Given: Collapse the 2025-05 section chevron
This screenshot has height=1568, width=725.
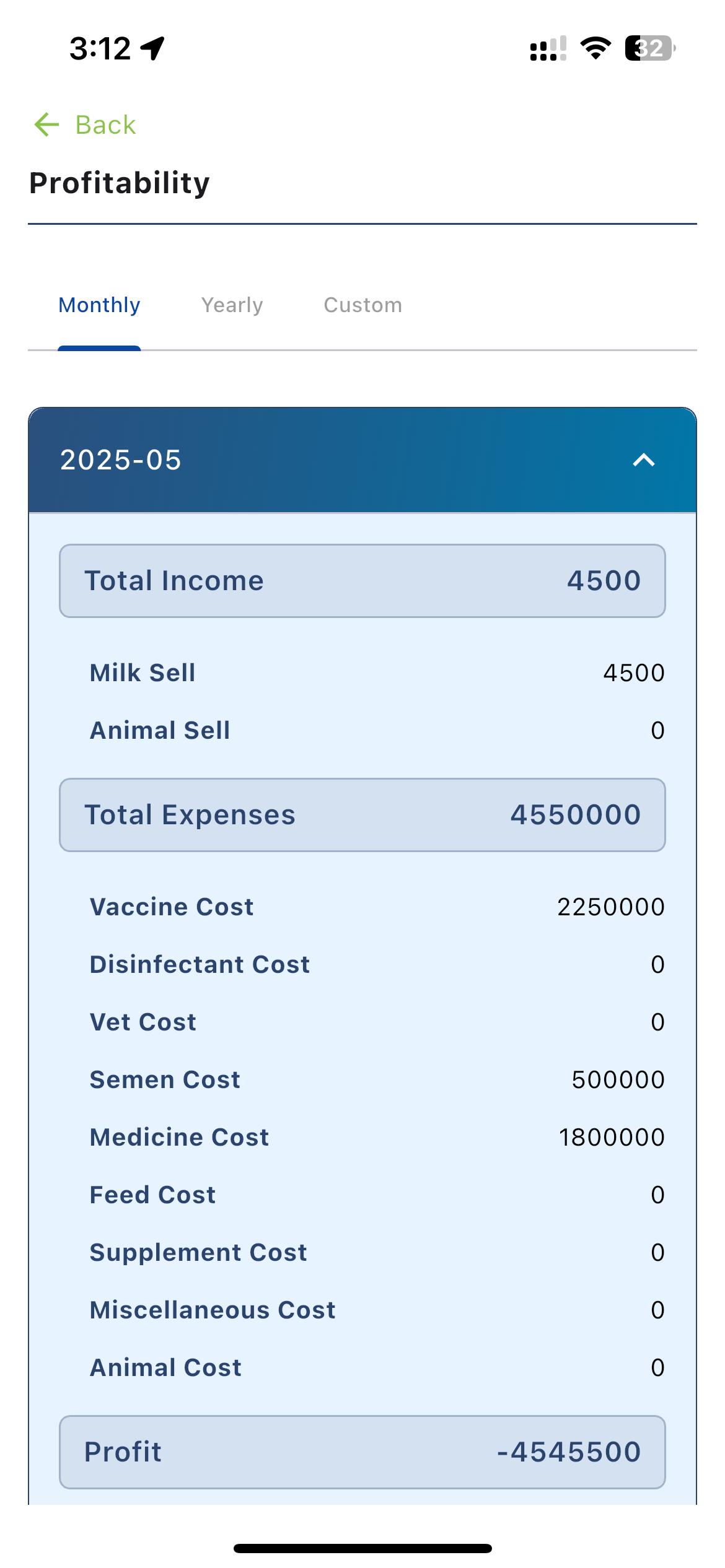Looking at the screenshot, I should click(x=644, y=460).
